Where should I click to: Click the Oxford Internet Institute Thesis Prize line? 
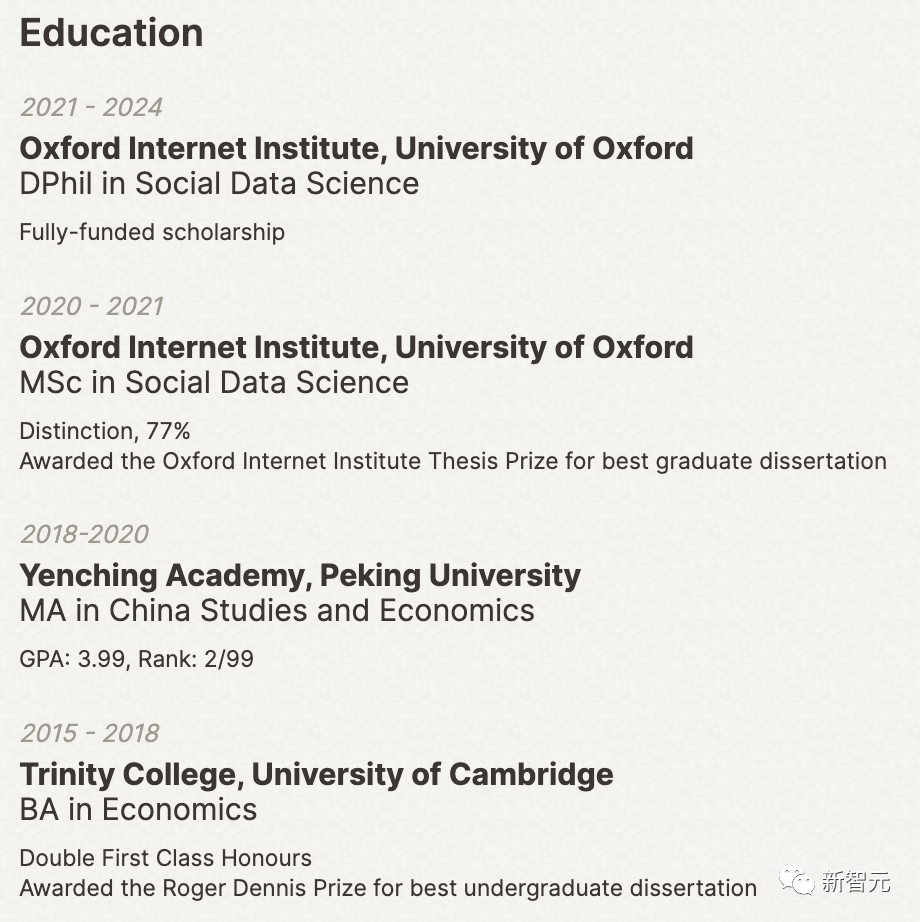click(453, 461)
